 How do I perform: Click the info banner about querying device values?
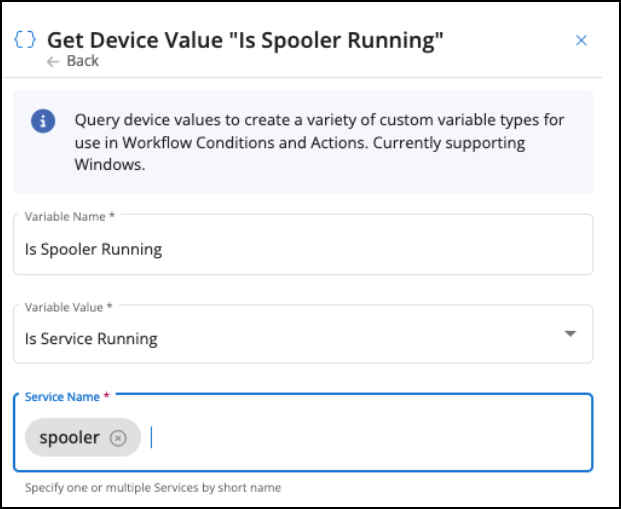tap(303, 142)
